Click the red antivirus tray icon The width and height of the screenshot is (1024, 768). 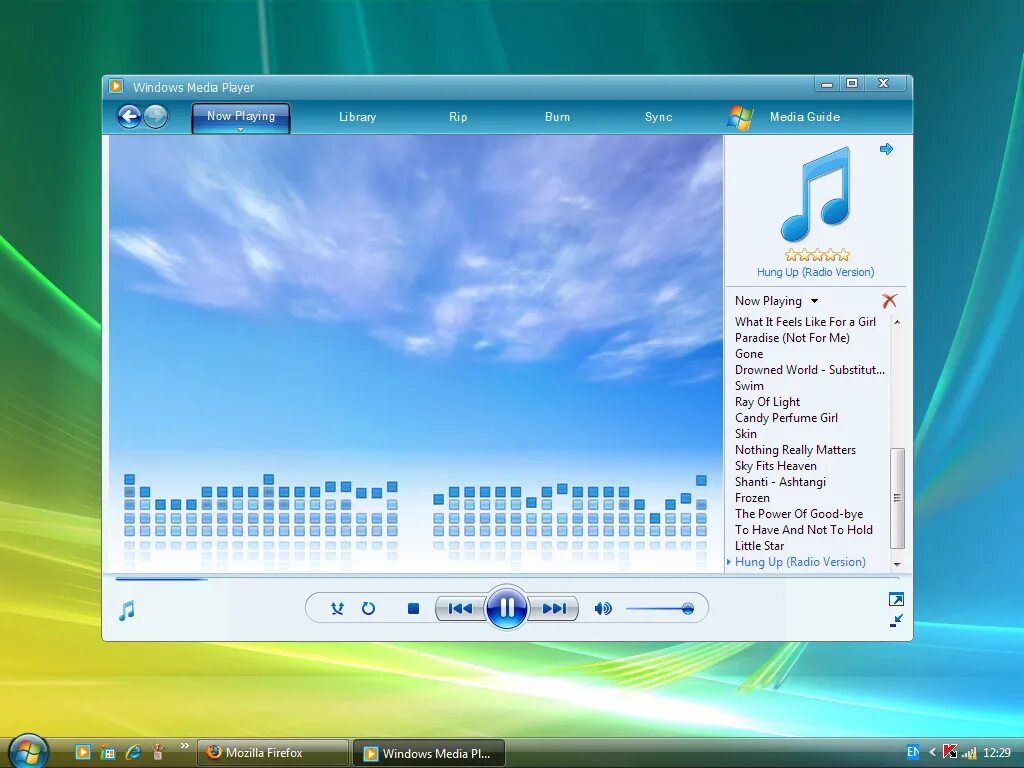(x=950, y=752)
